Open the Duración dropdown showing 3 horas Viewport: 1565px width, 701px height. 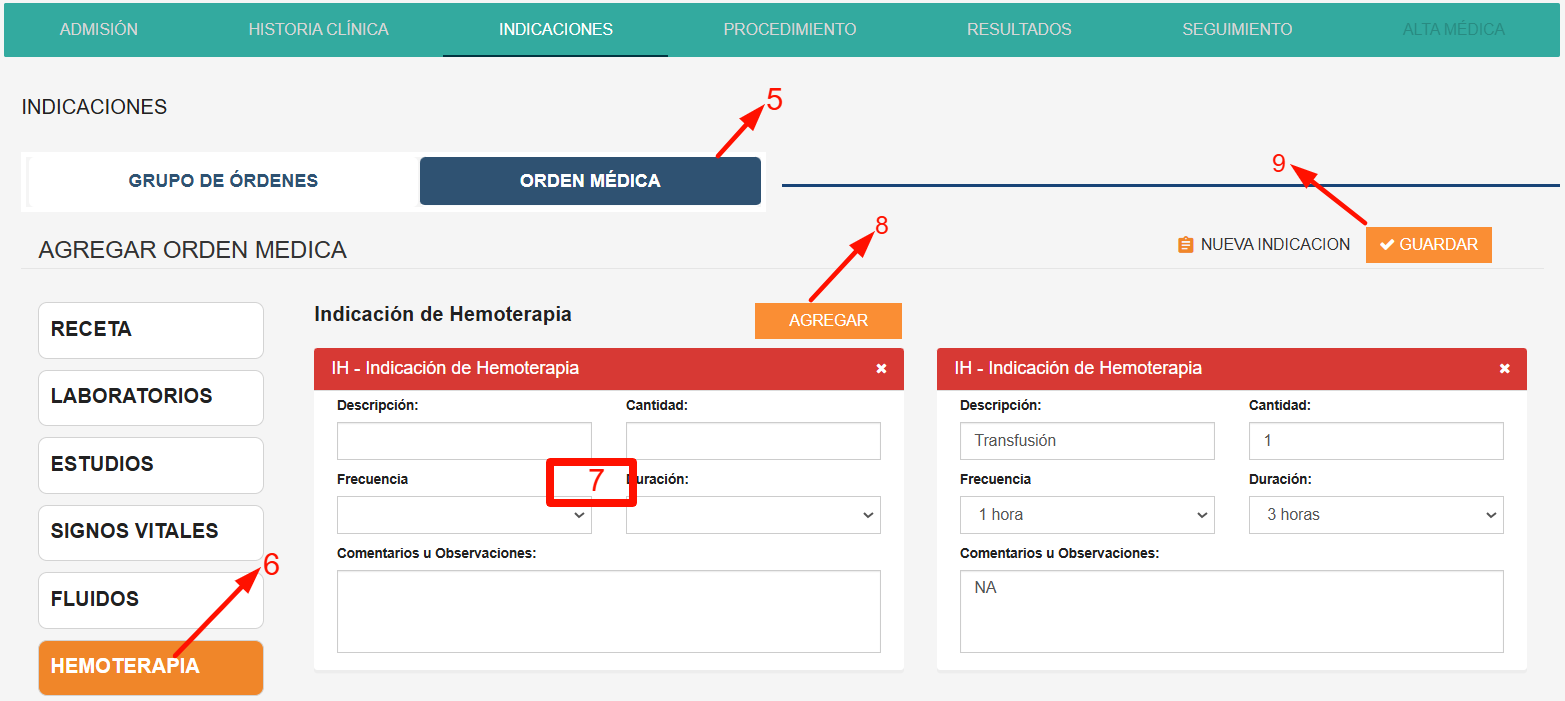(1376, 515)
